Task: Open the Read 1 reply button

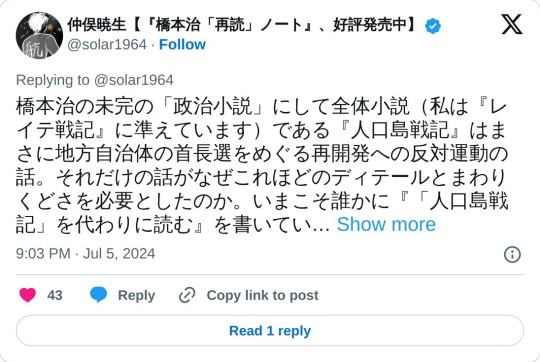Action: click(270, 331)
